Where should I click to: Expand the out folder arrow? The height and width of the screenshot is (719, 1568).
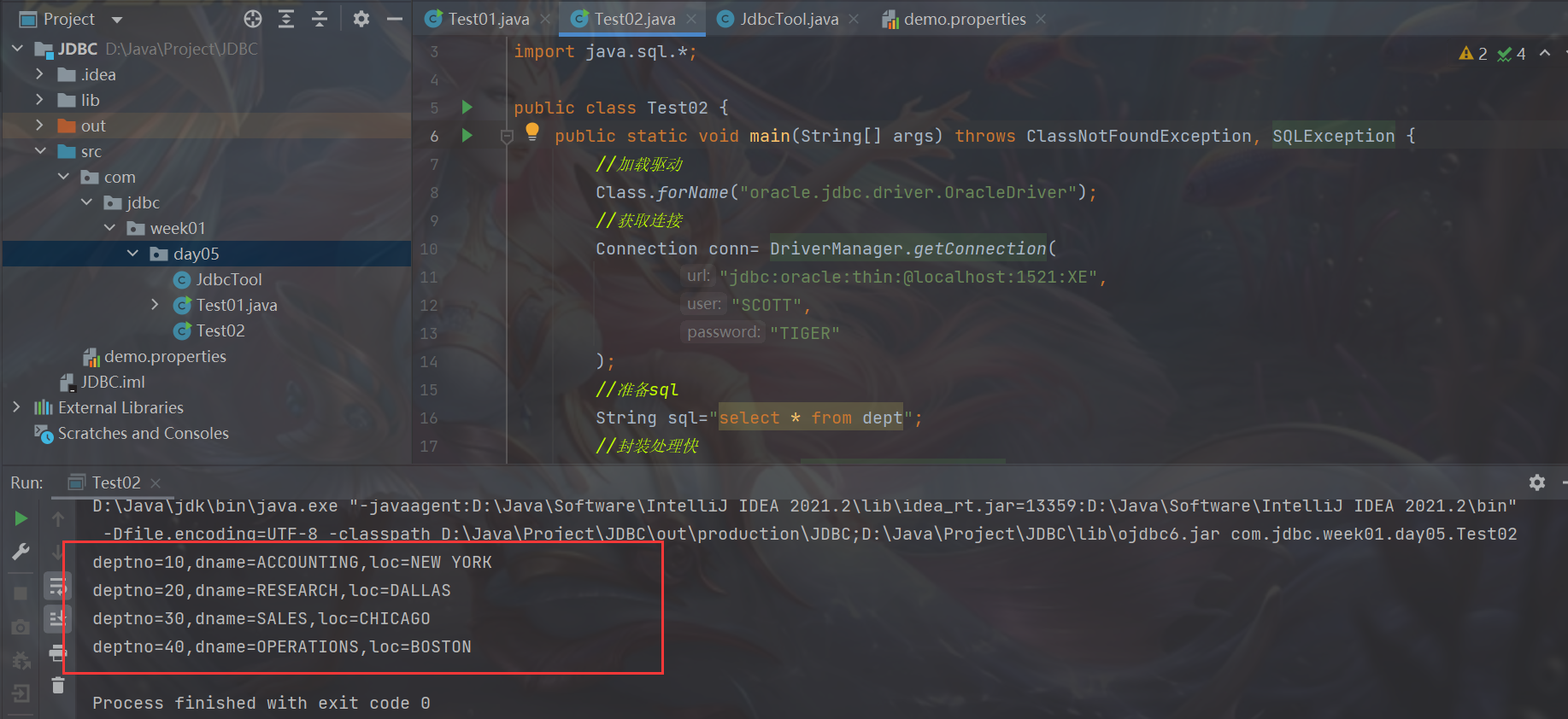pos(39,126)
